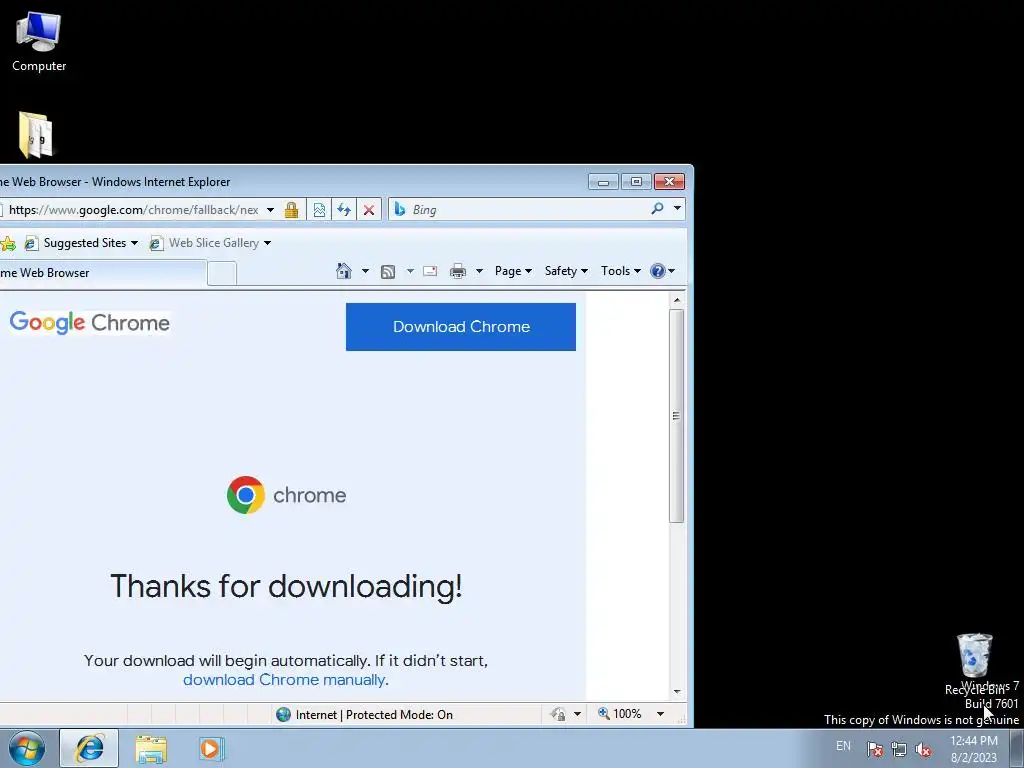This screenshot has width=1024, height=768.
Task: Open Suggested Sites in favorites bar
Action: pyautogui.click(x=81, y=243)
